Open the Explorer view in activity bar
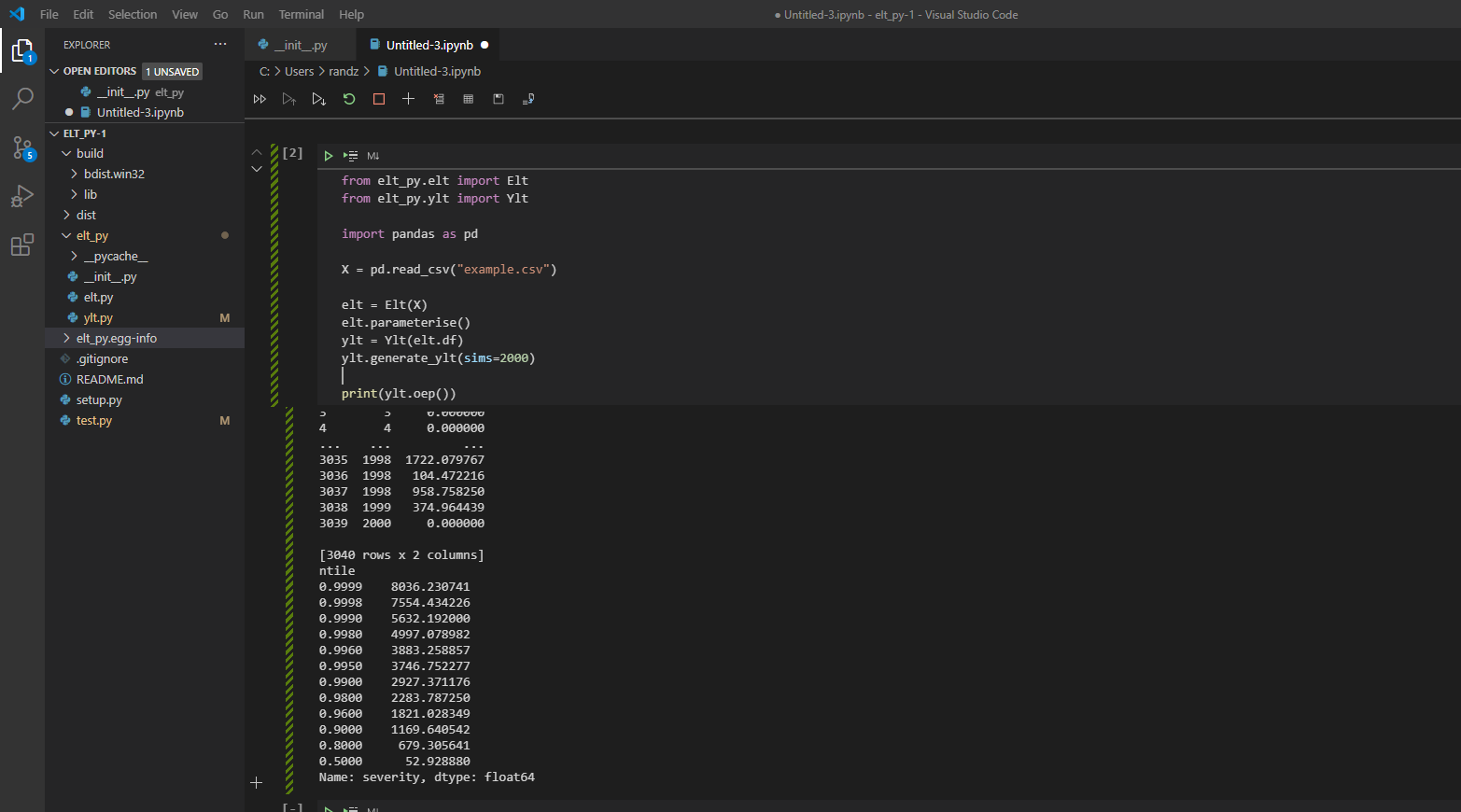This screenshot has width=1461, height=812. click(x=22, y=50)
